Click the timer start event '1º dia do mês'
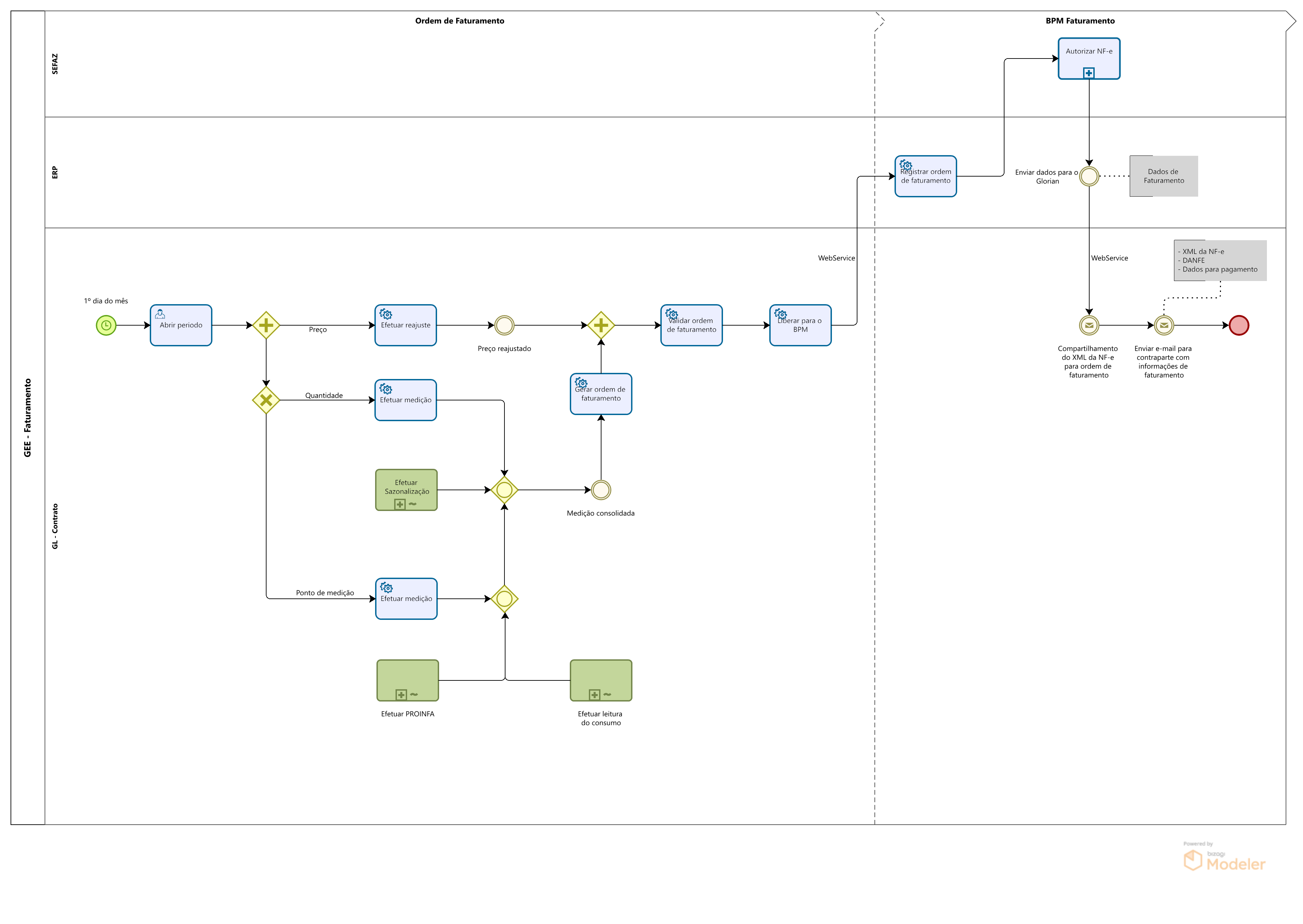 pyautogui.click(x=106, y=326)
